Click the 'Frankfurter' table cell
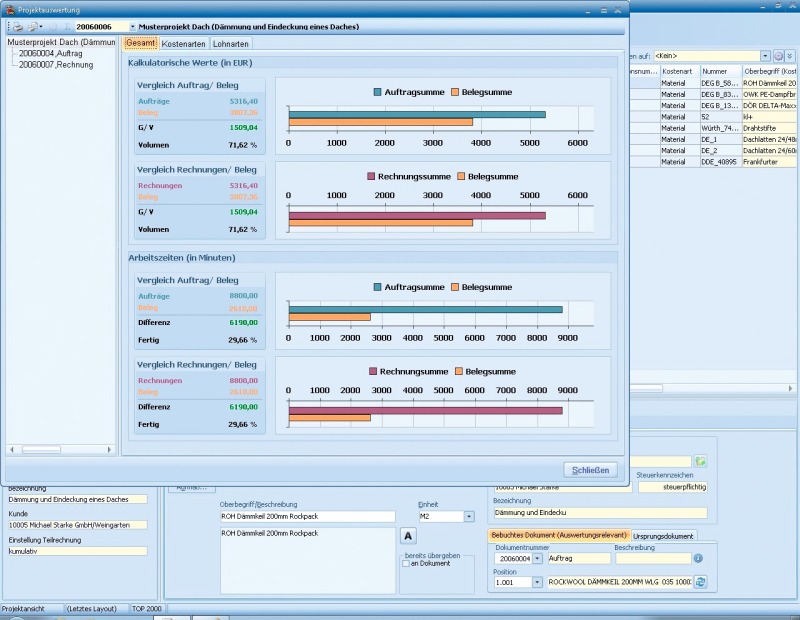The image size is (800, 620). 770,162
